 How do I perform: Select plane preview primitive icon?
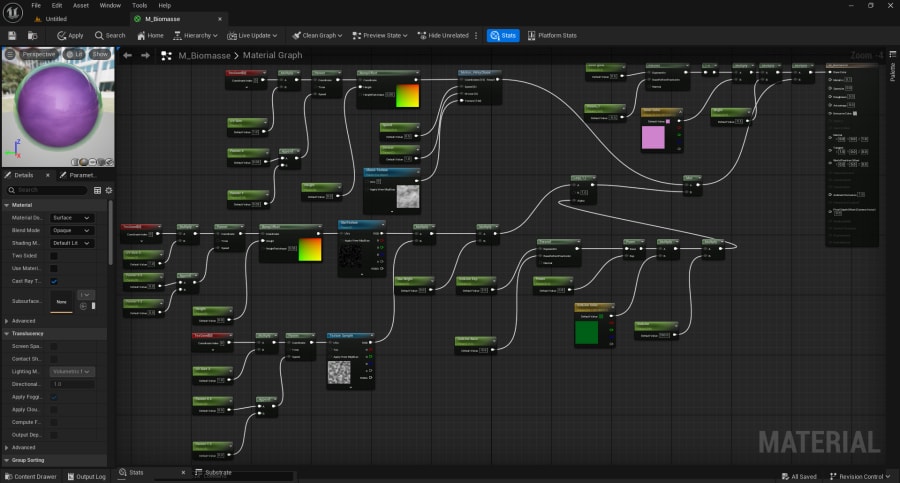pos(92,162)
